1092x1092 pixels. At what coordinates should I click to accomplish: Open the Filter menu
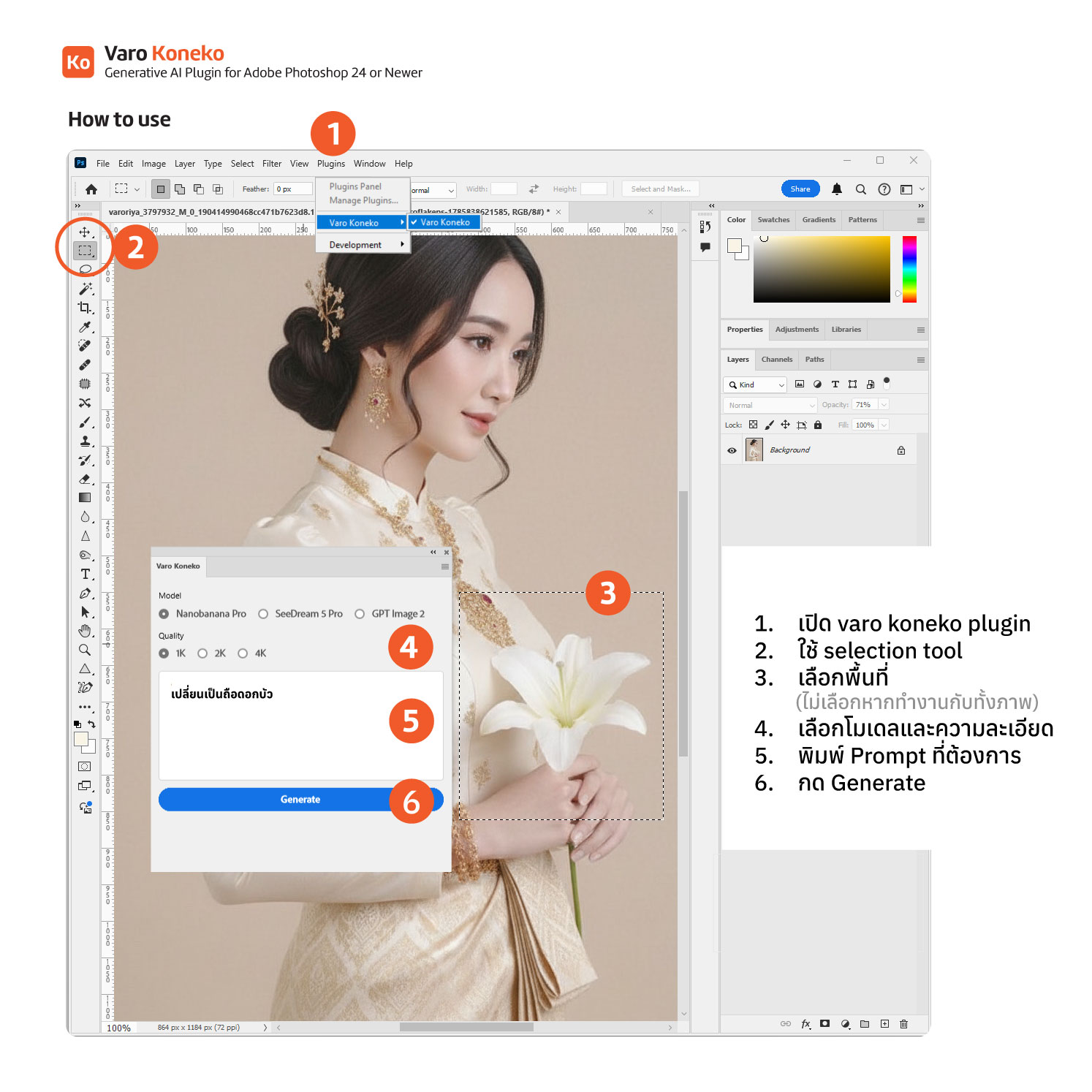pyautogui.click(x=272, y=164)
